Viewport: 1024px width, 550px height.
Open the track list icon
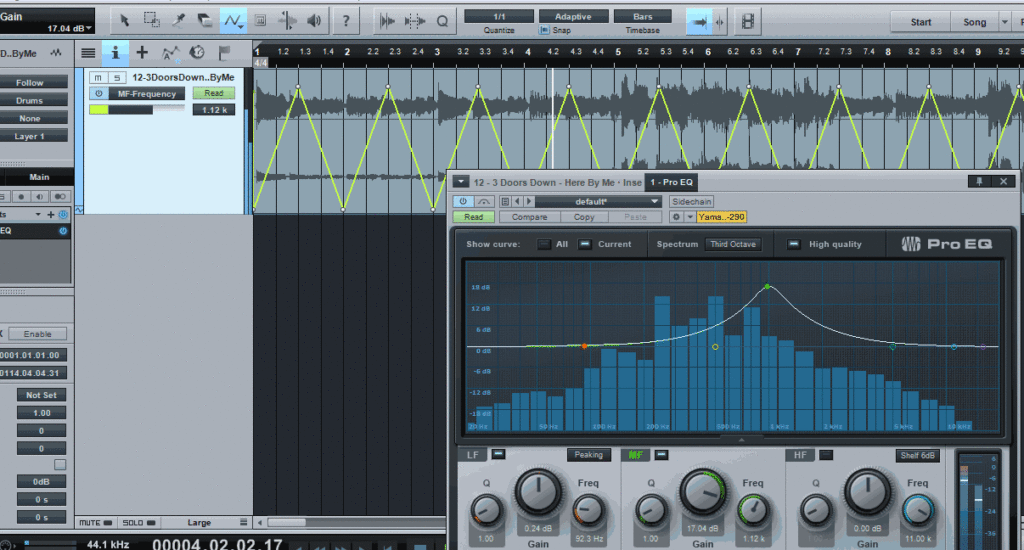(x=88, y=53)
